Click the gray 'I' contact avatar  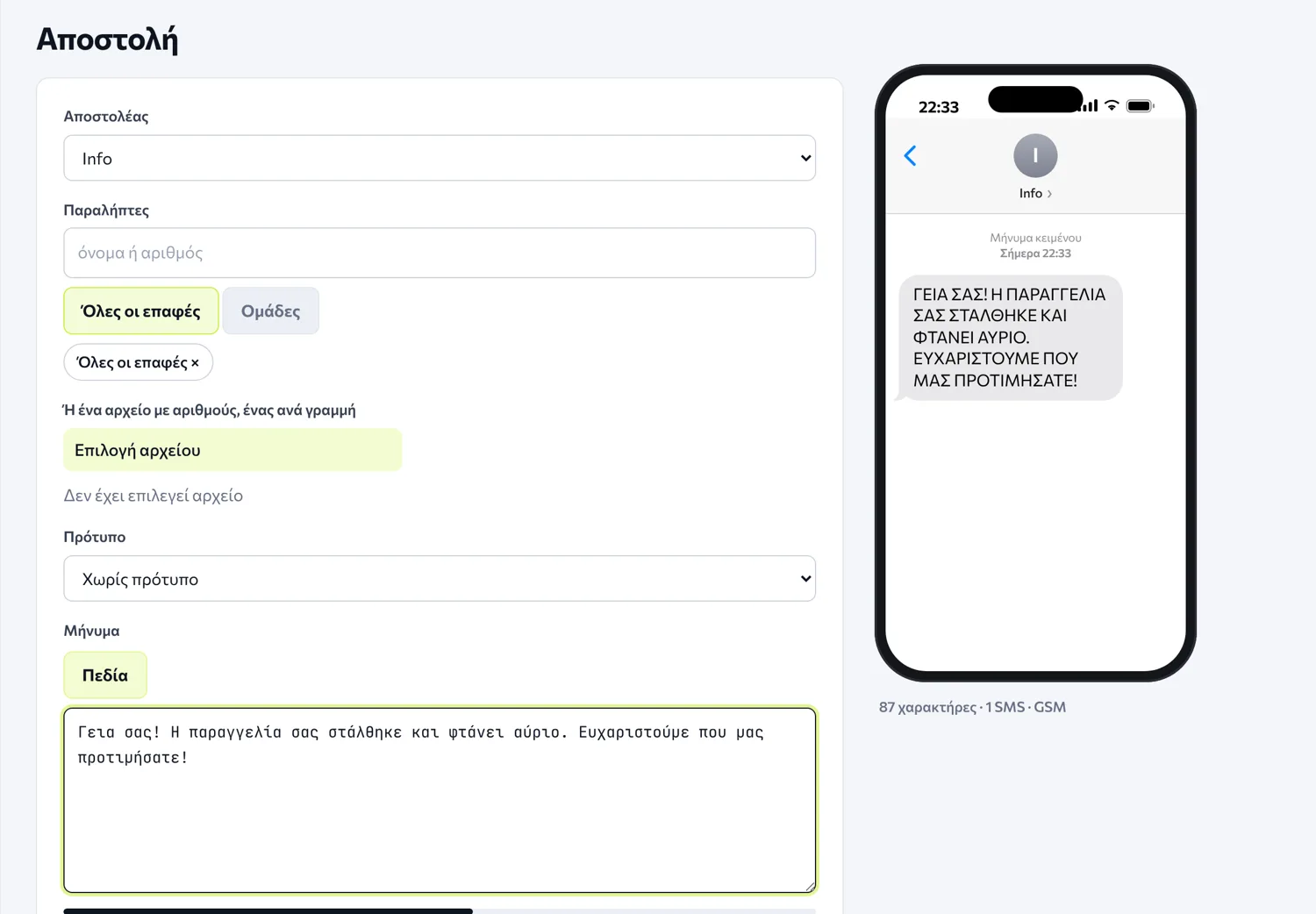[1035, 156]
